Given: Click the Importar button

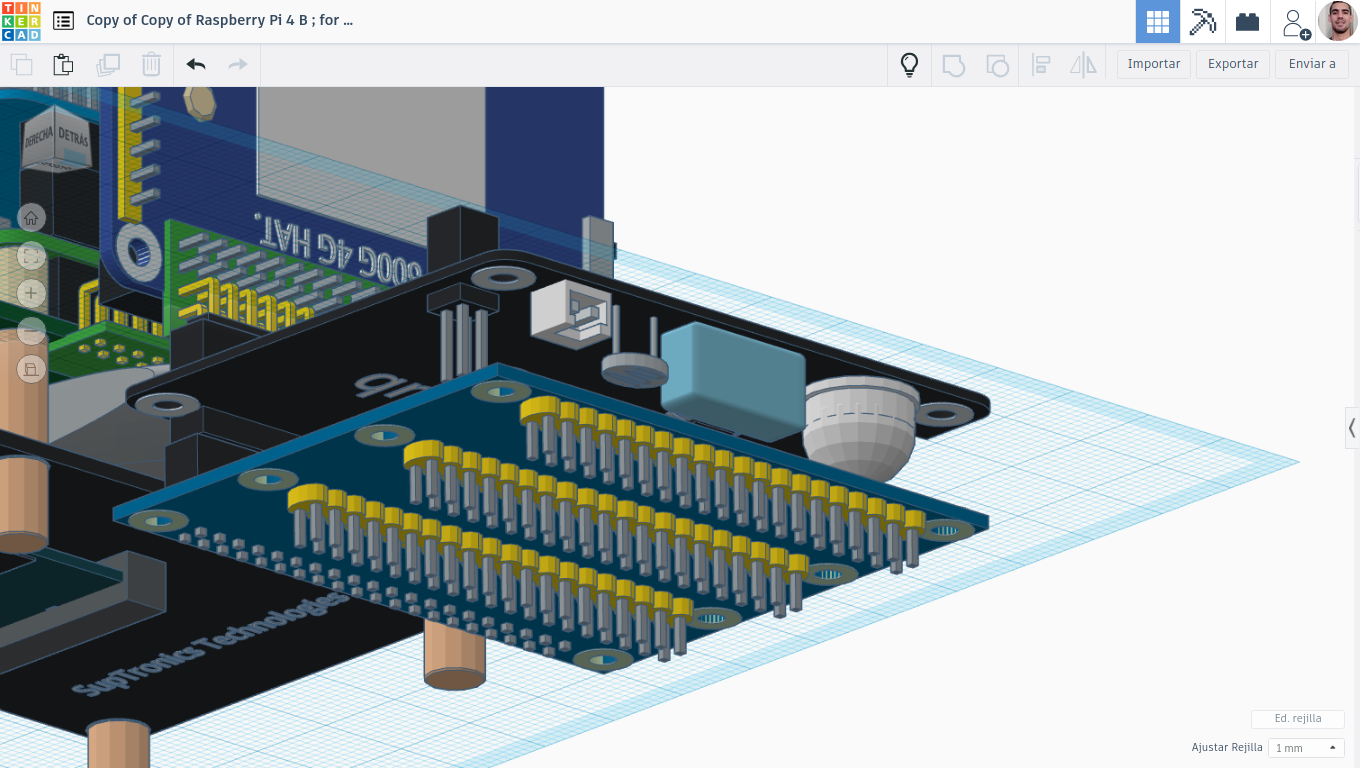Looking at the screenshot, I should pyautogui.click(x=1154, y=64).
